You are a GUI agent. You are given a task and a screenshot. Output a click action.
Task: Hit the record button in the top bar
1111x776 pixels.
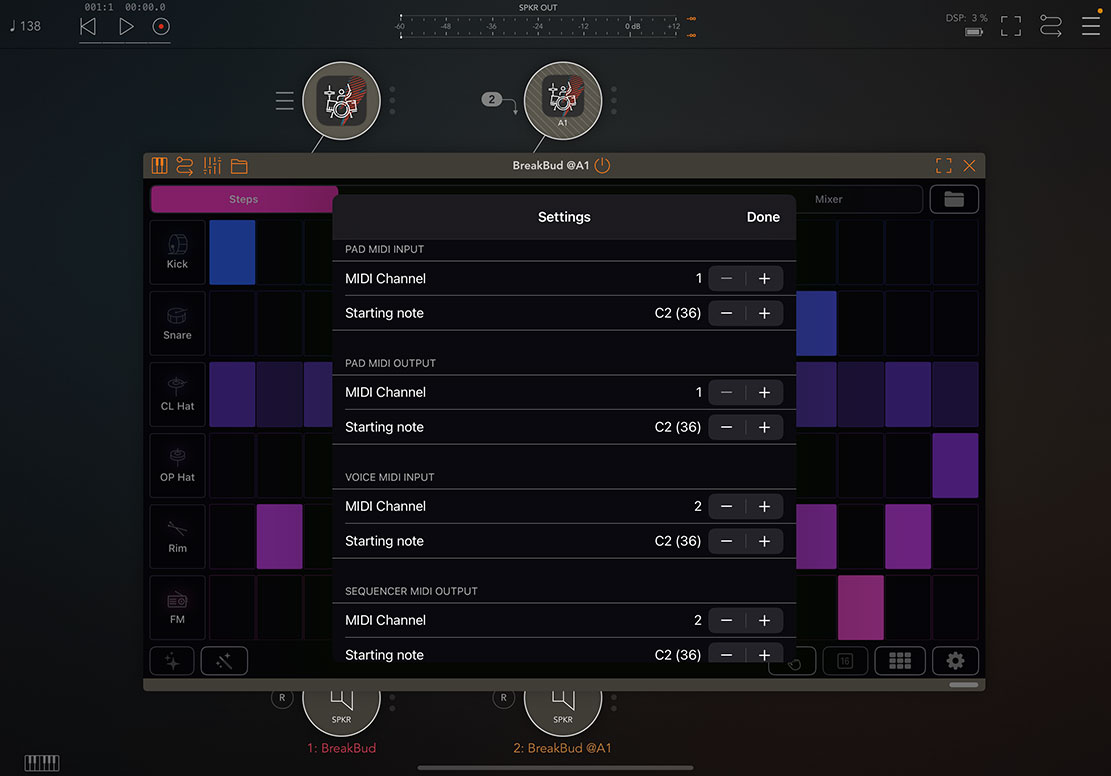(x=161, y=27)
